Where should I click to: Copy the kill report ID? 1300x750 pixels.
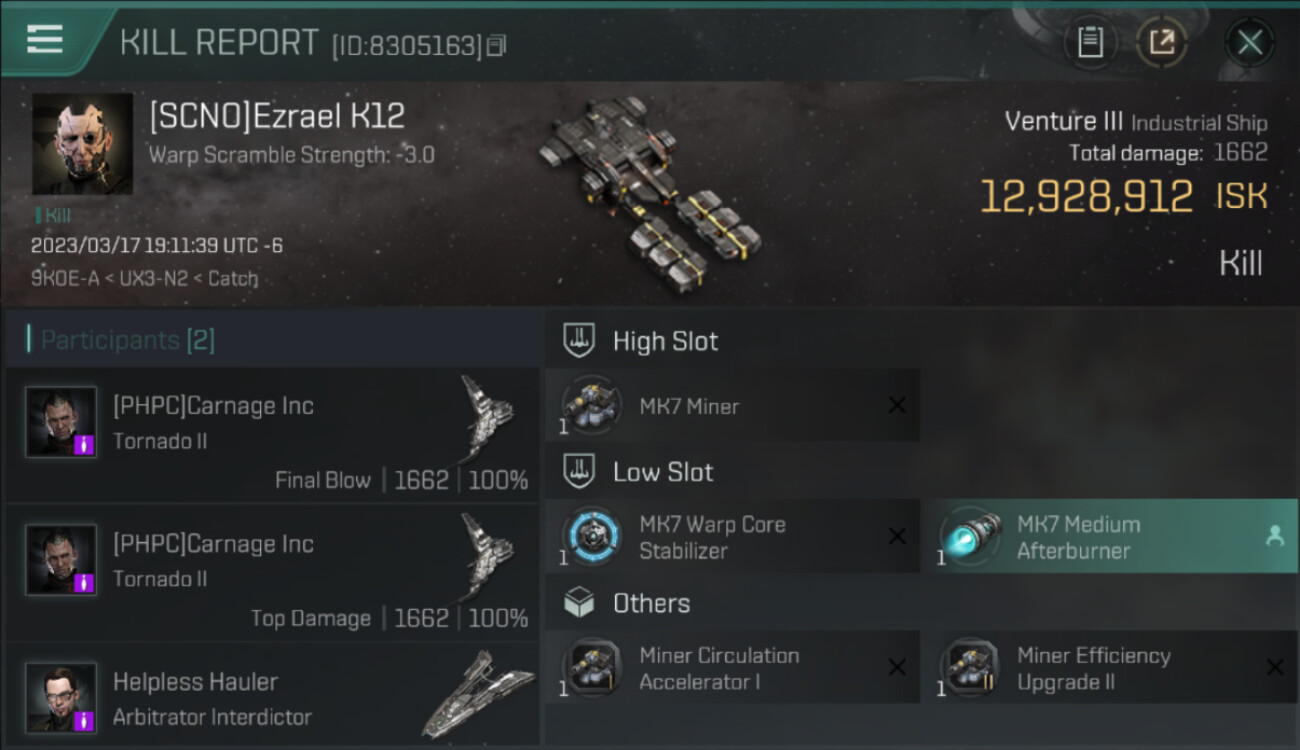tap(497, 45)
